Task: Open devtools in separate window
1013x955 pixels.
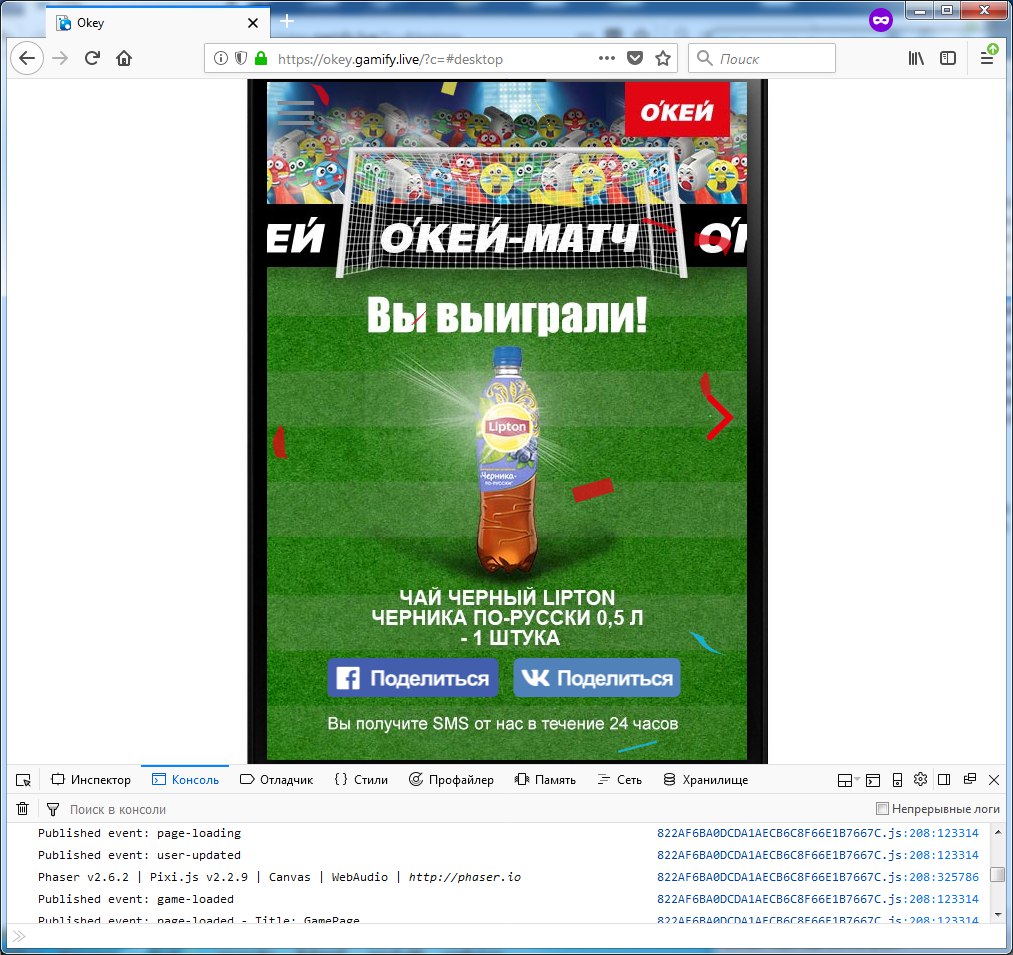Action: pyautogui.click(x=969, y=779)
